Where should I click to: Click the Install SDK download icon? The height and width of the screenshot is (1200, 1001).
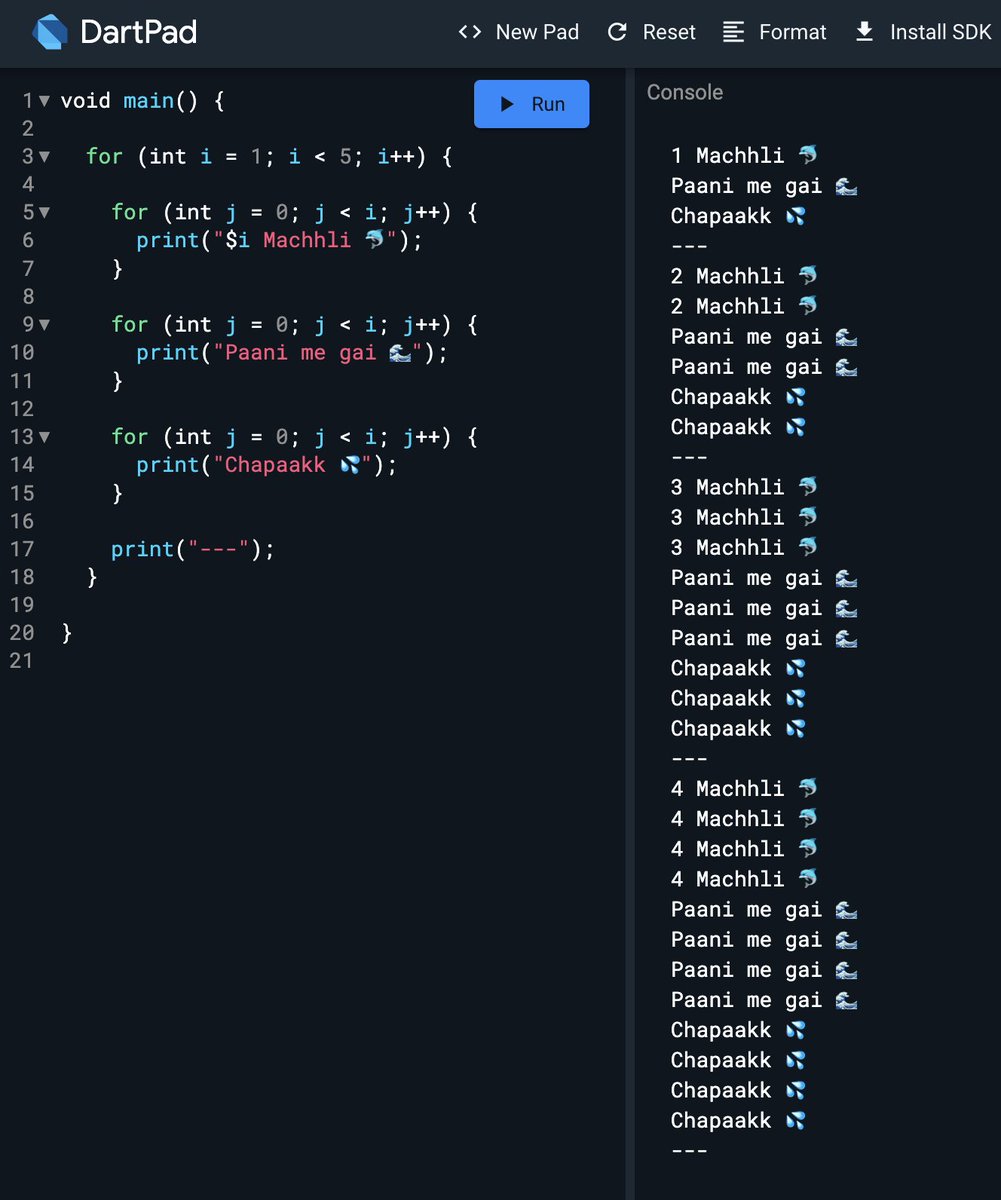pyautogui.click(x=864, y=32)
